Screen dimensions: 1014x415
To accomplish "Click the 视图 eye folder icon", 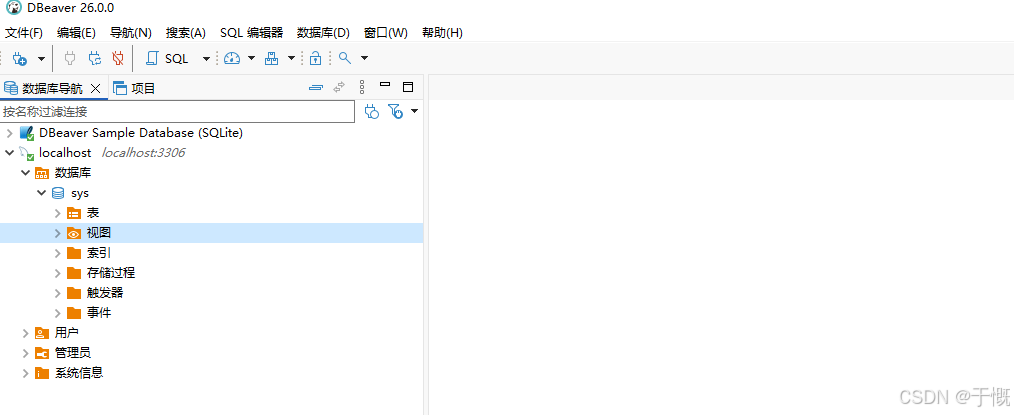I will point(74,233).
